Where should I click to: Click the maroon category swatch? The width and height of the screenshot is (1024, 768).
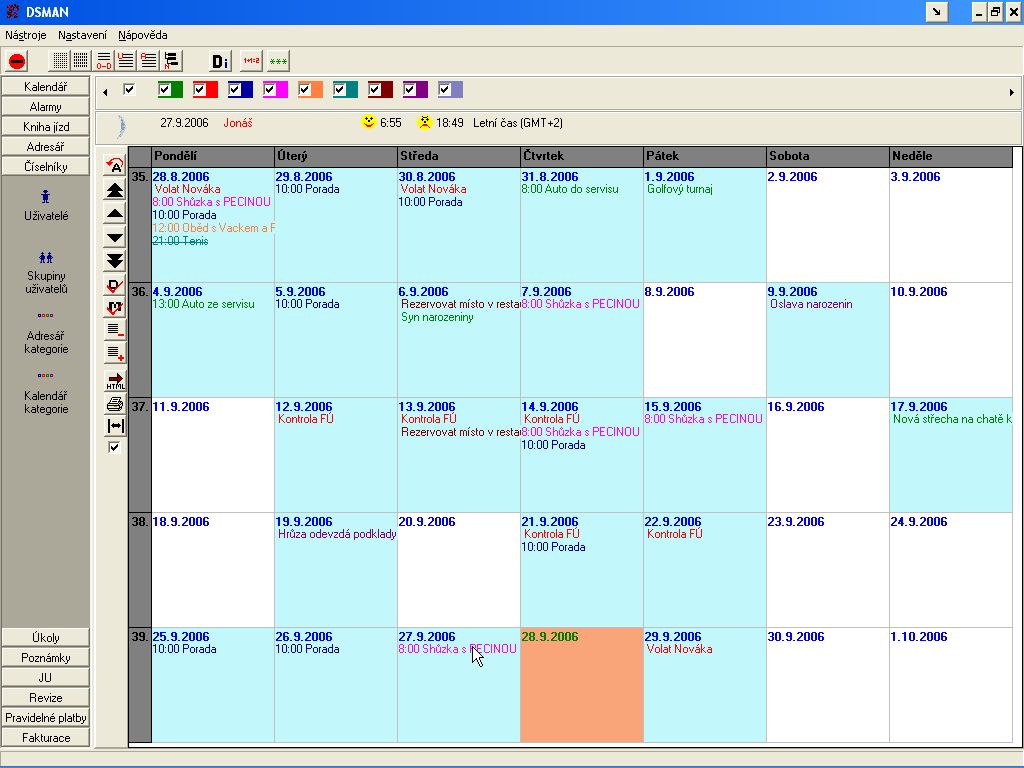pos(381,89)
